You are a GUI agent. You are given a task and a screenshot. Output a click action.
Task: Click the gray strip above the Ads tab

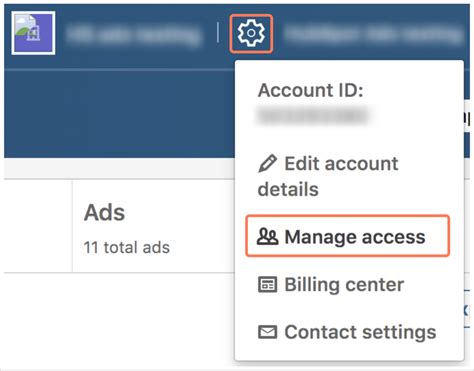pos(119,168)
